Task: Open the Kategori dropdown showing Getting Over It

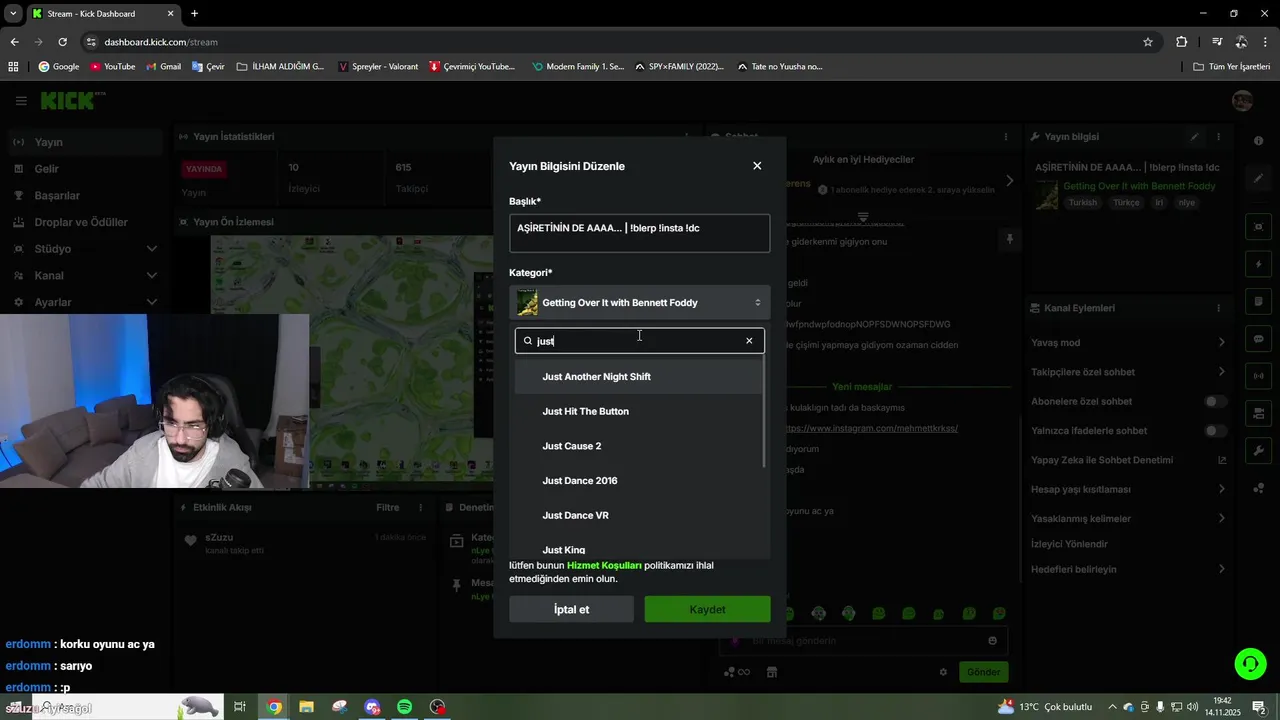Action: [640, 302]
